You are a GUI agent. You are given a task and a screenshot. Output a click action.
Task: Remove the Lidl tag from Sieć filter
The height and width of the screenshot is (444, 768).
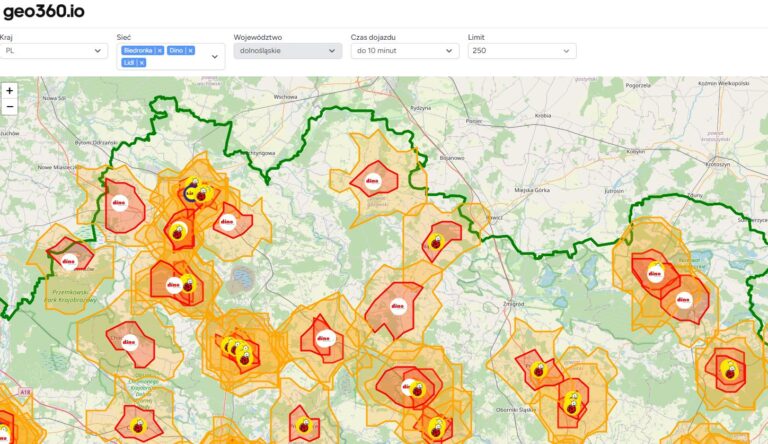coord(141,63)
